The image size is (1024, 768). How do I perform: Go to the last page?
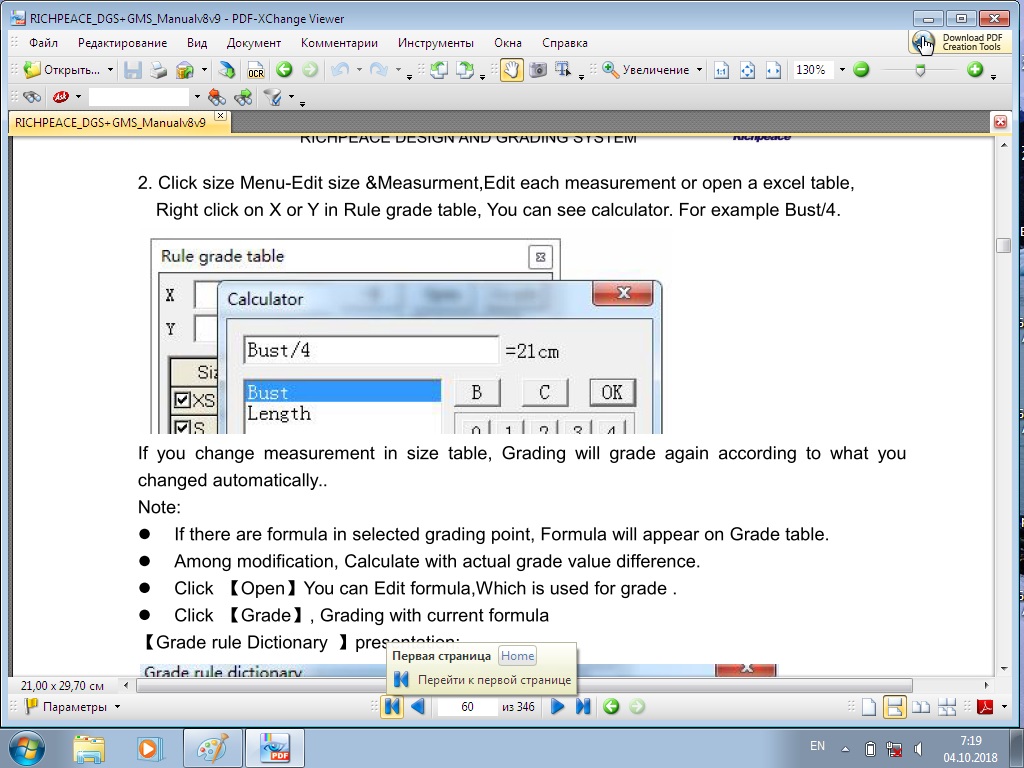pyautogui.click(x=583, y=706)
